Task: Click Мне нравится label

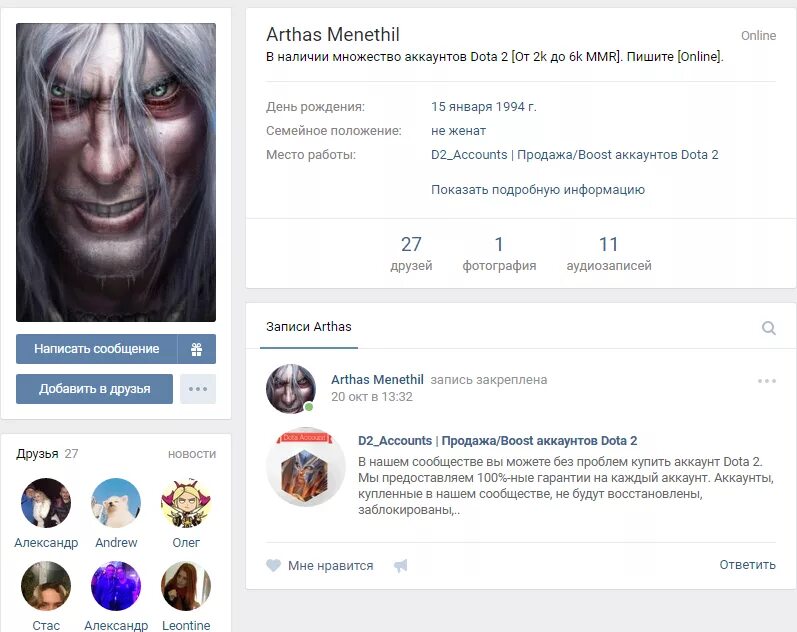Action: (330, 565)
